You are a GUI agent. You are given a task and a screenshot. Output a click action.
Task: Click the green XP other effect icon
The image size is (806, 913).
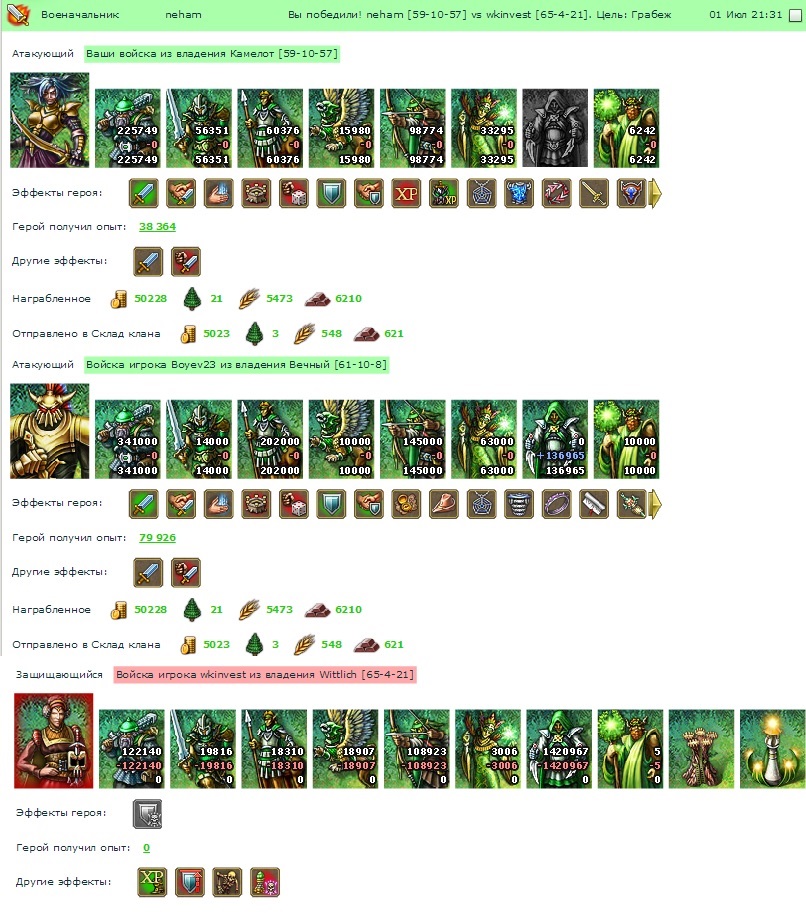click(152, 882)
